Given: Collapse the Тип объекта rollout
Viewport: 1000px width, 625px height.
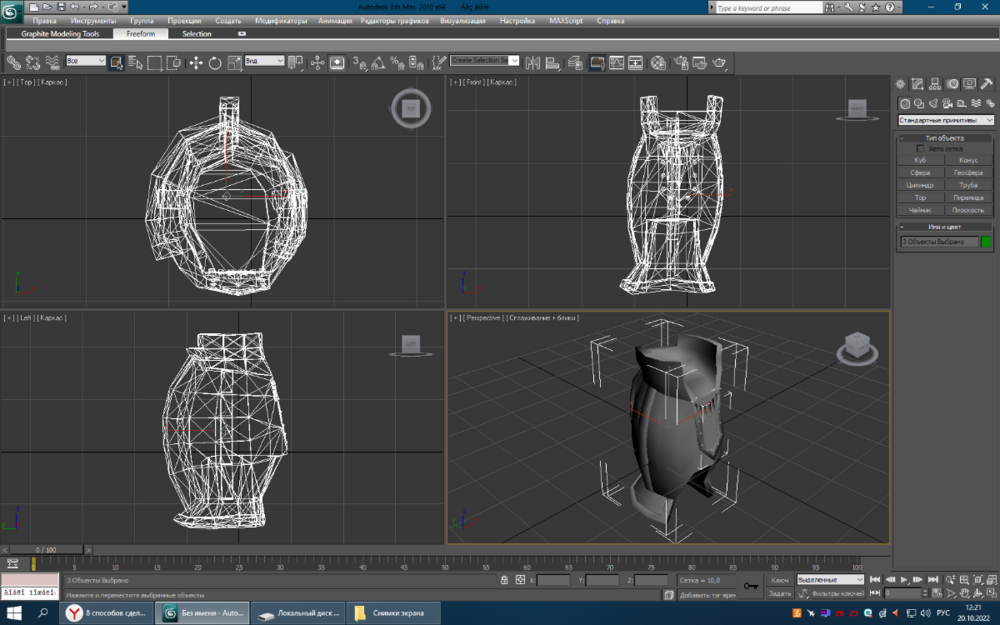Looking at the screenshot, I should tap(945, 137).
